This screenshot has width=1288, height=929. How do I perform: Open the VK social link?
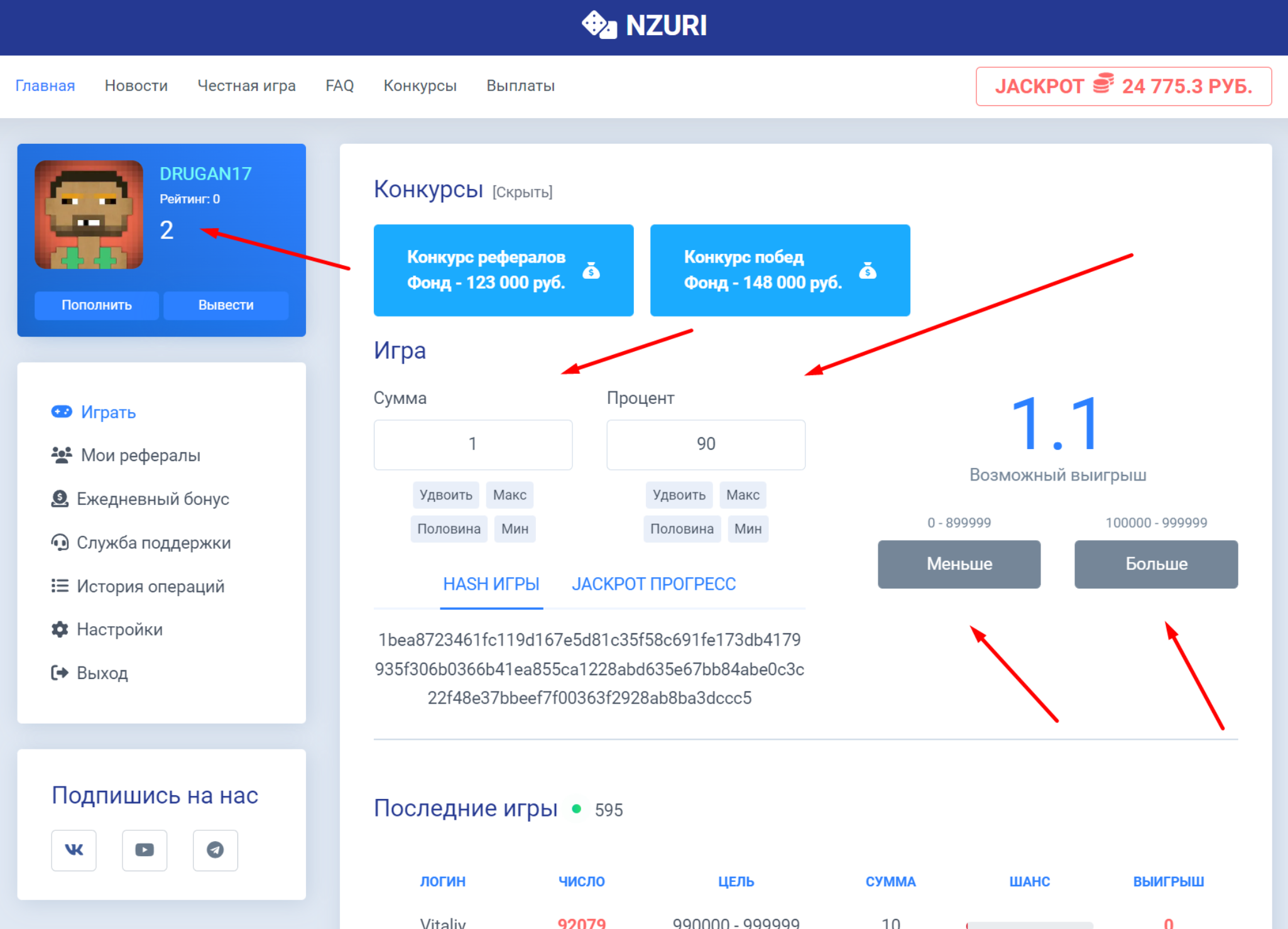coord(74,850)
